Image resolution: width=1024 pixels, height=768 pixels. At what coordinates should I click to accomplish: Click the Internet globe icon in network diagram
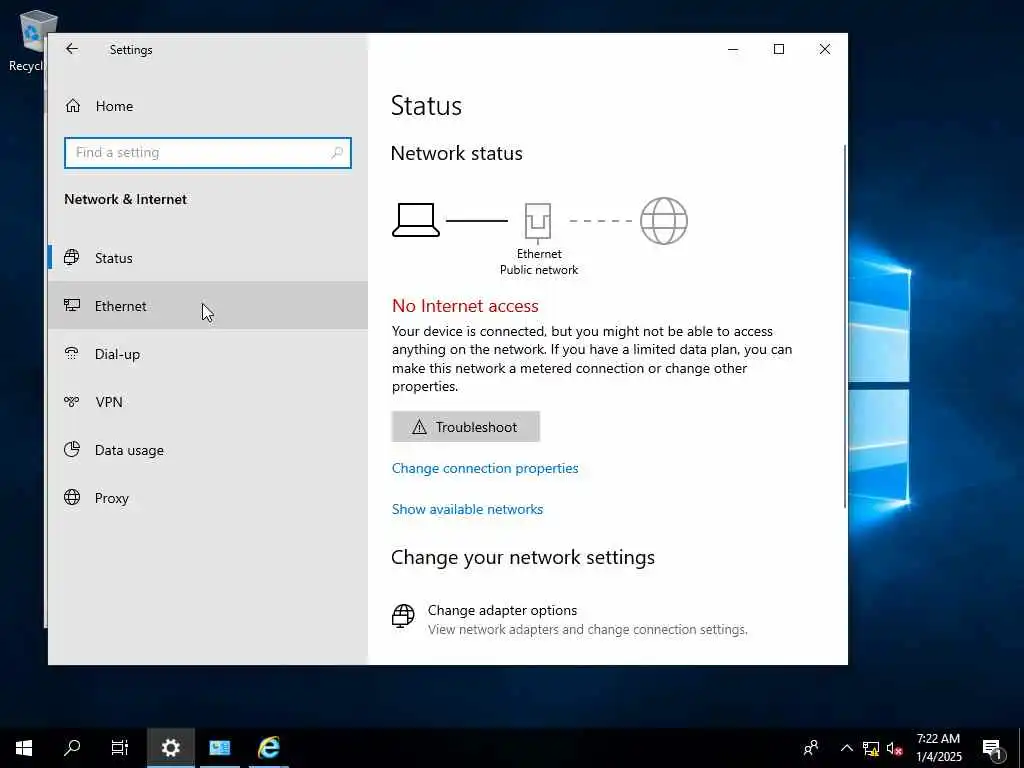tap(664, 221)
